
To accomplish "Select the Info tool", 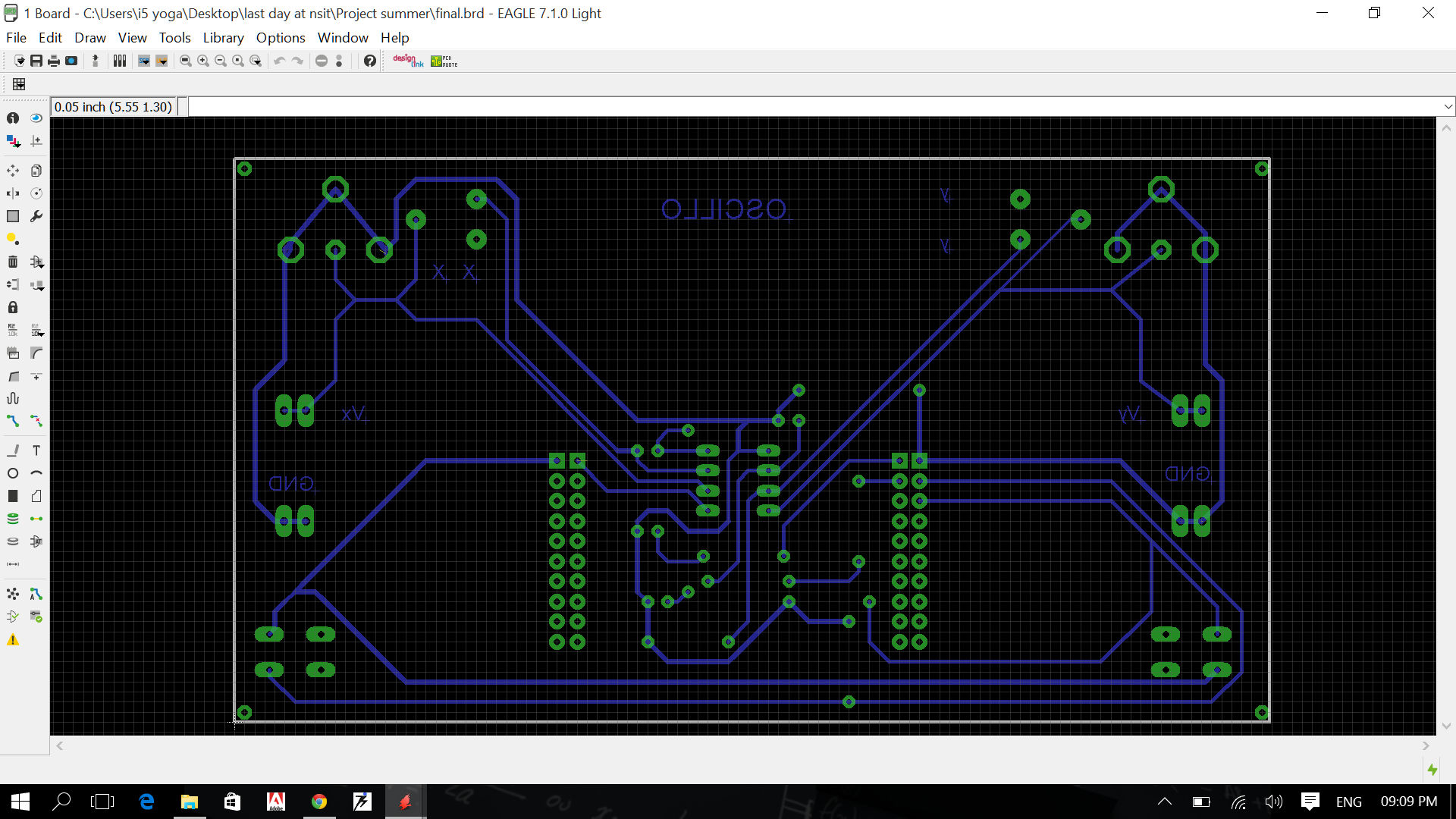I will [x=13, y=118].
